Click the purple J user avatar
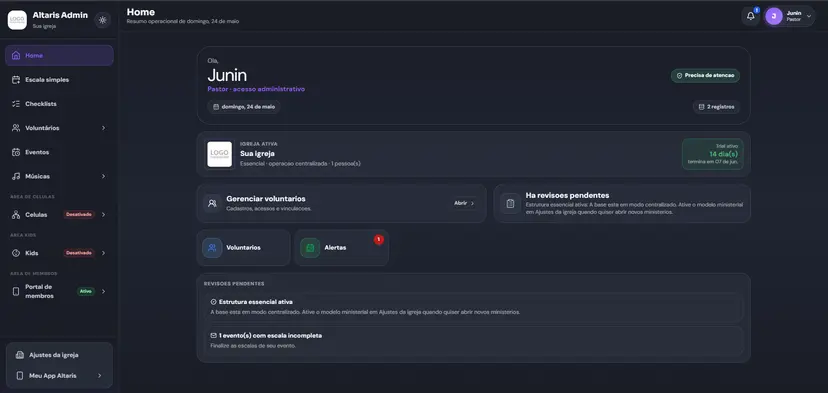Screen dimensions: 828x393 pos(774,16)
